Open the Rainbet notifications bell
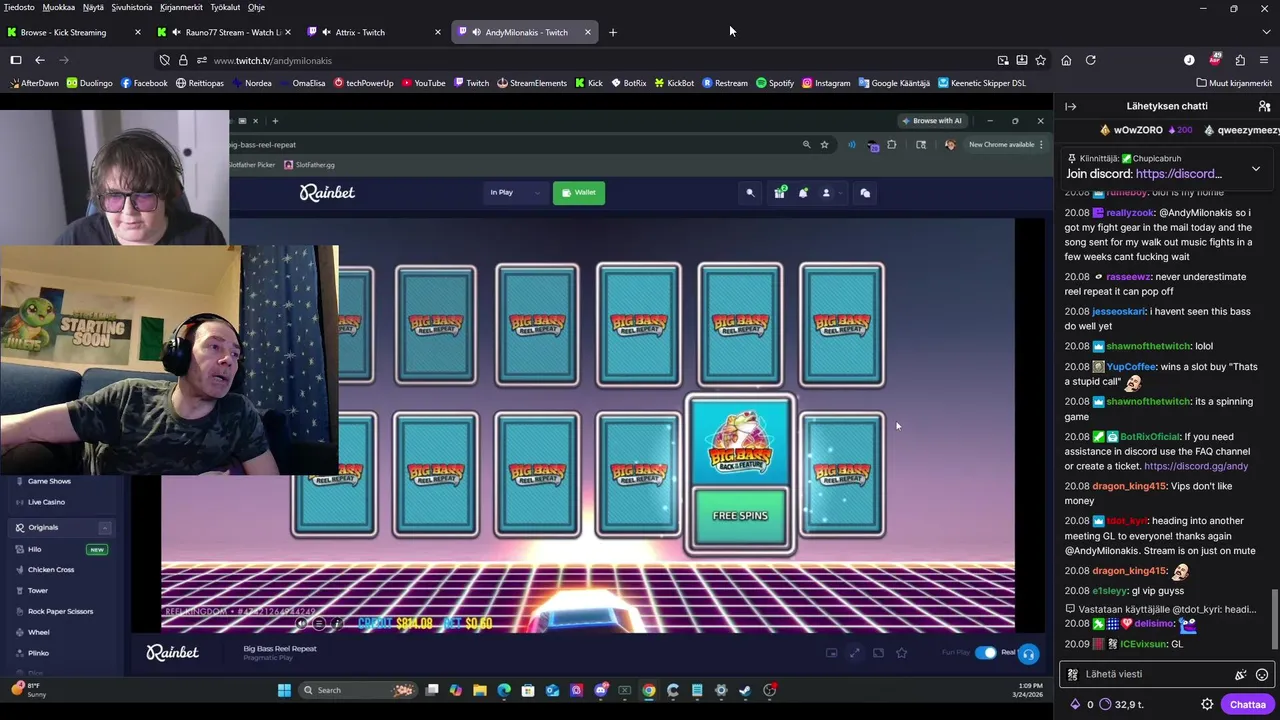Screen dimensions: 1280x720 [x=803, y=193]
